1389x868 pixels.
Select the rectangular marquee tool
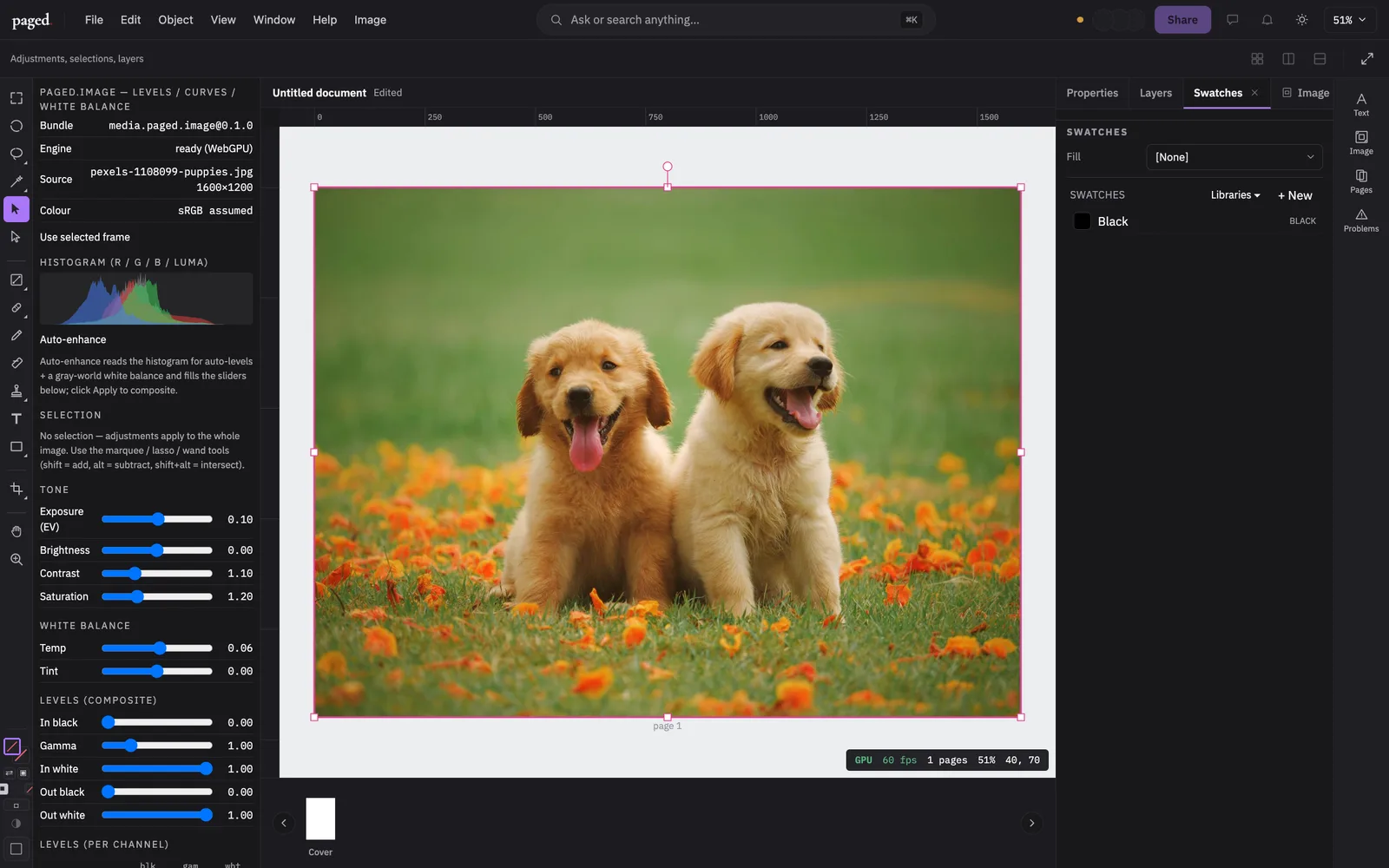[16, 98]
